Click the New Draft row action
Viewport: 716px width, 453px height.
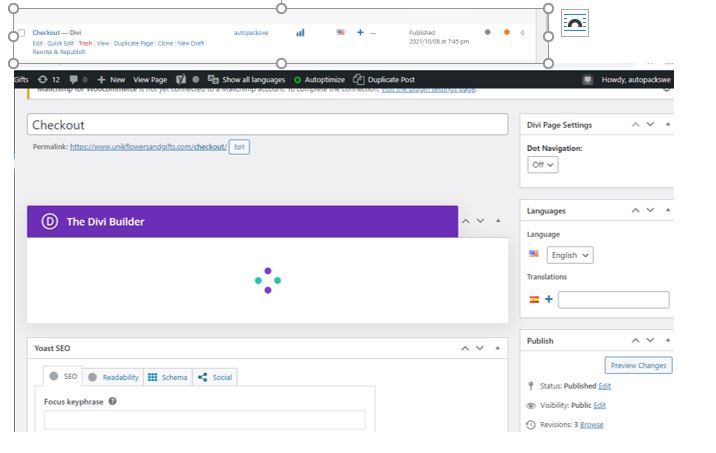(x=191, y=43)
